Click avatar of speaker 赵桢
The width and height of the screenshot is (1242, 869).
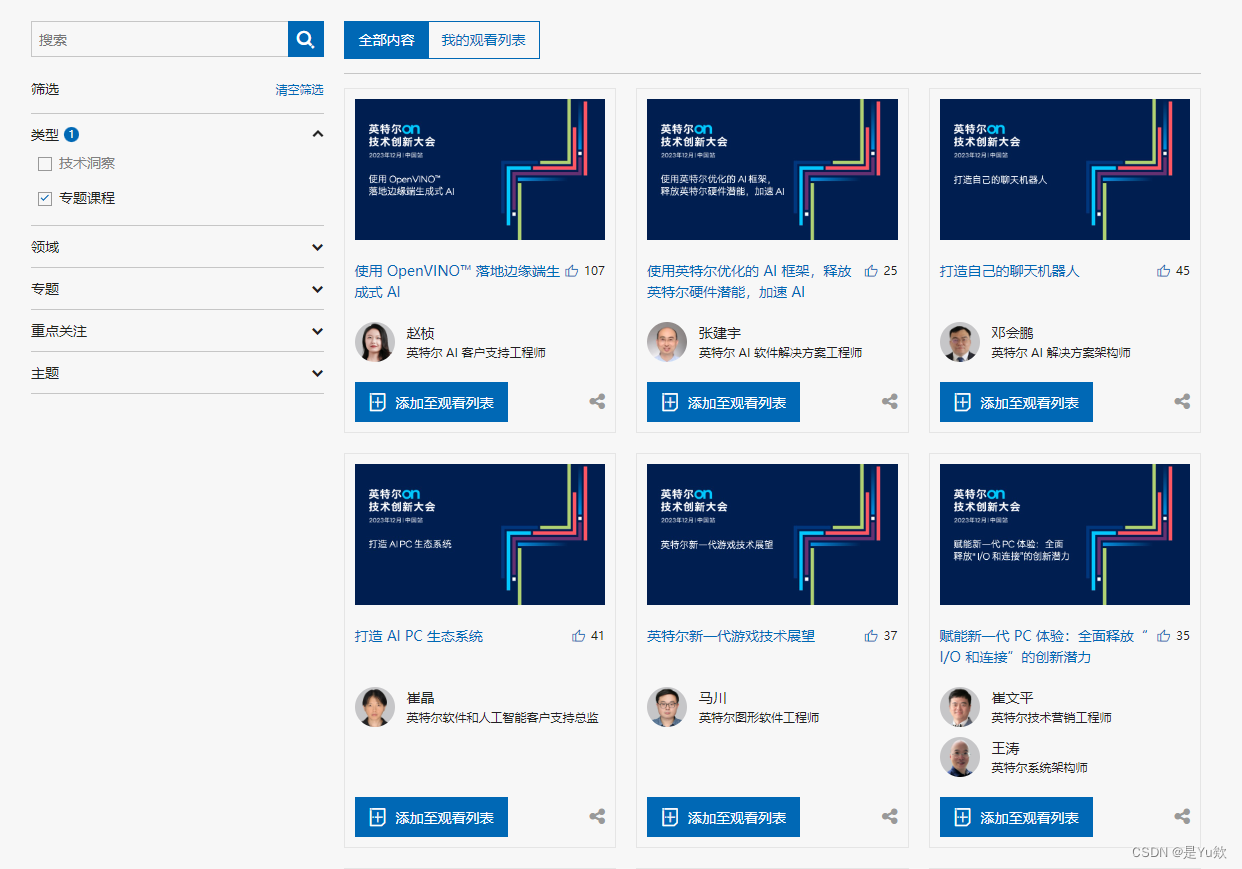click(x=375, y=342)
